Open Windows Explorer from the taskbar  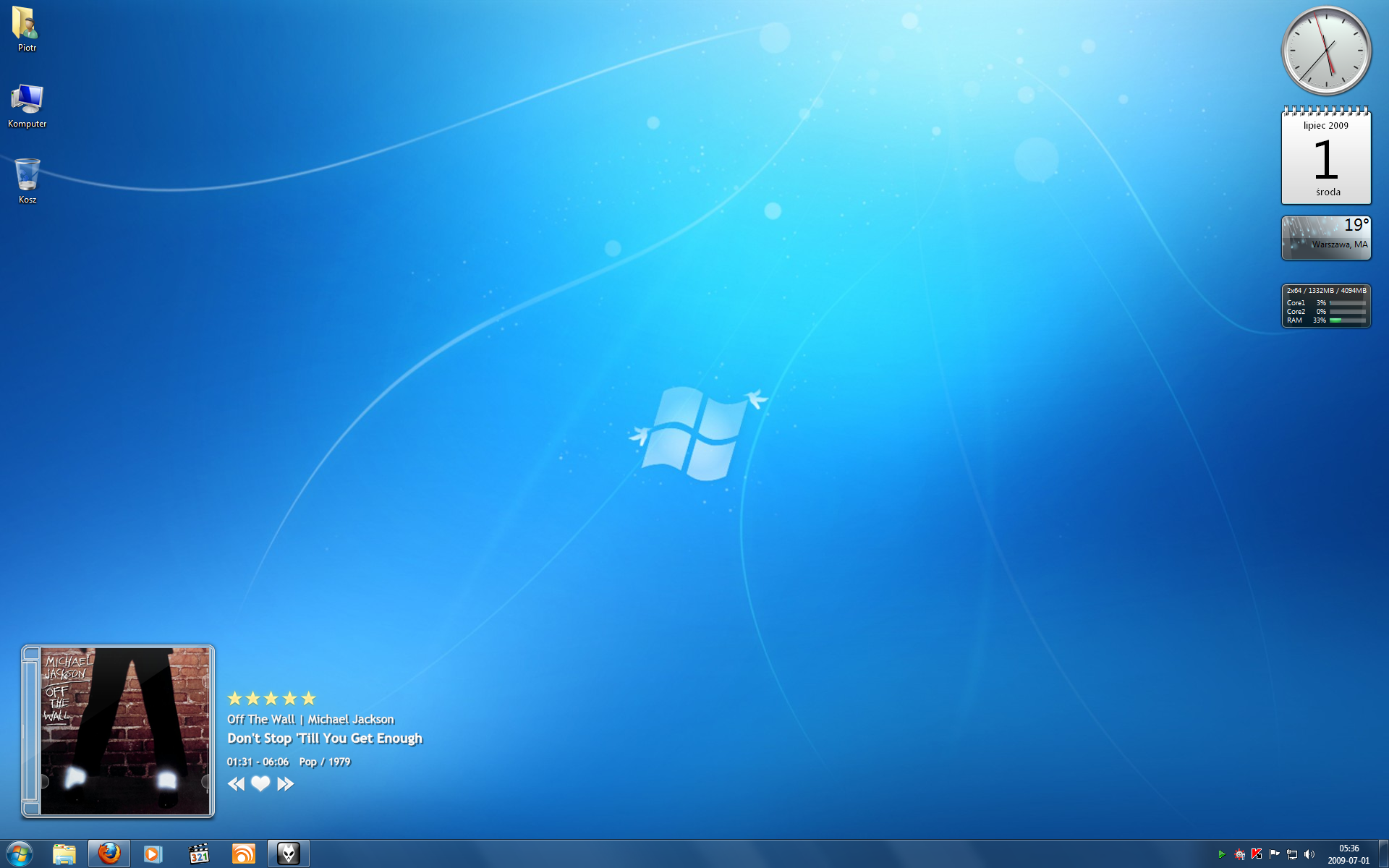pos(64,854)
